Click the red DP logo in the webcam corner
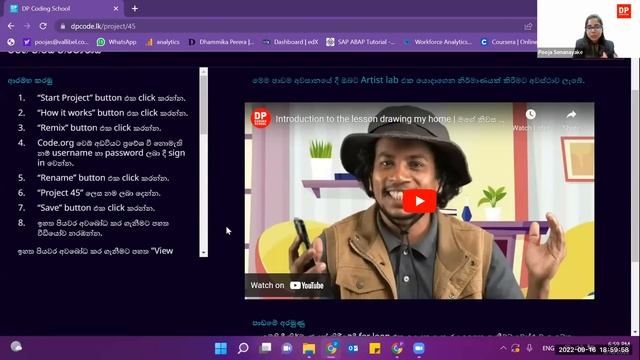 [623, 11]
